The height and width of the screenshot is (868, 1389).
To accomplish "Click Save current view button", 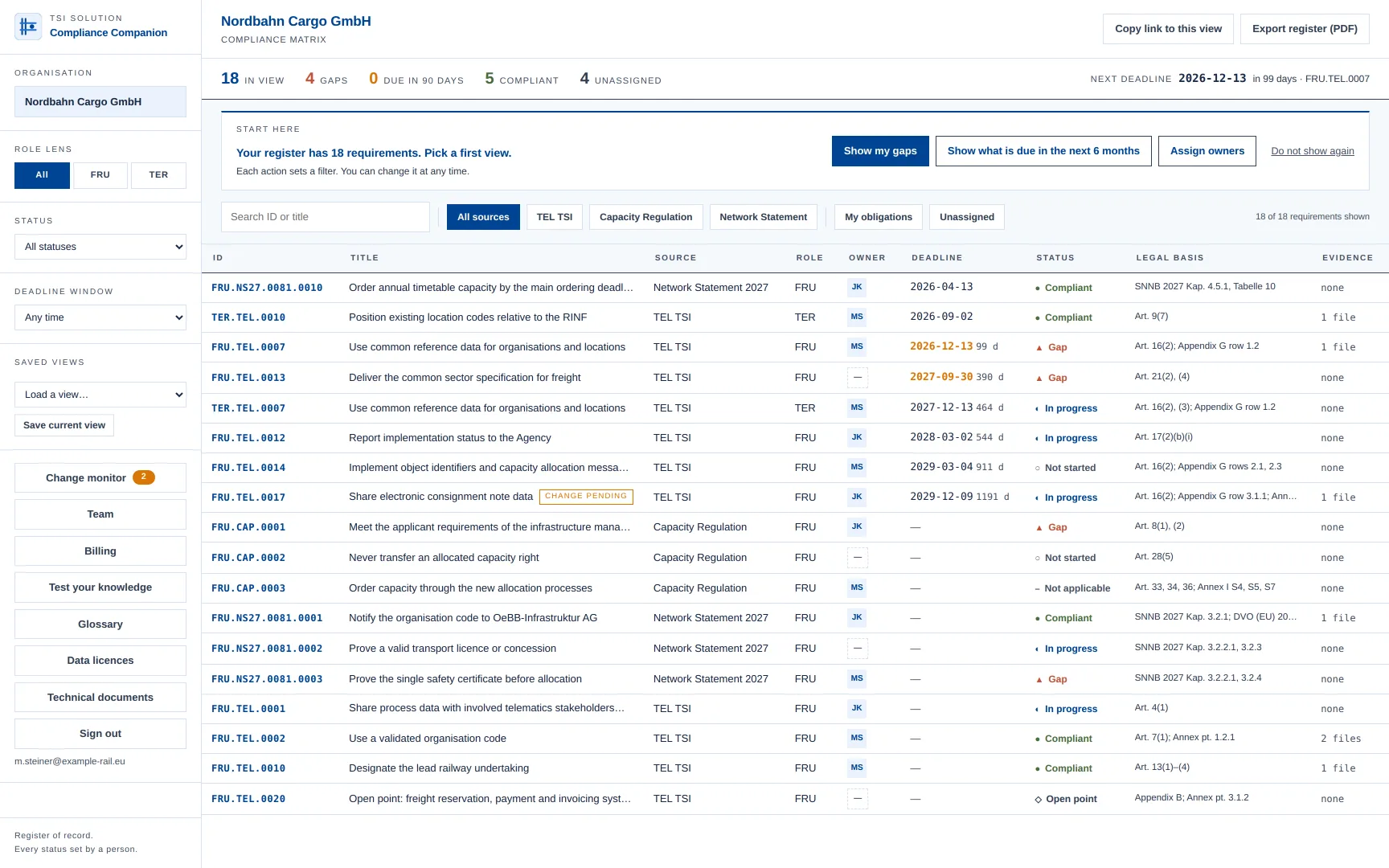I will click(64, 425).
